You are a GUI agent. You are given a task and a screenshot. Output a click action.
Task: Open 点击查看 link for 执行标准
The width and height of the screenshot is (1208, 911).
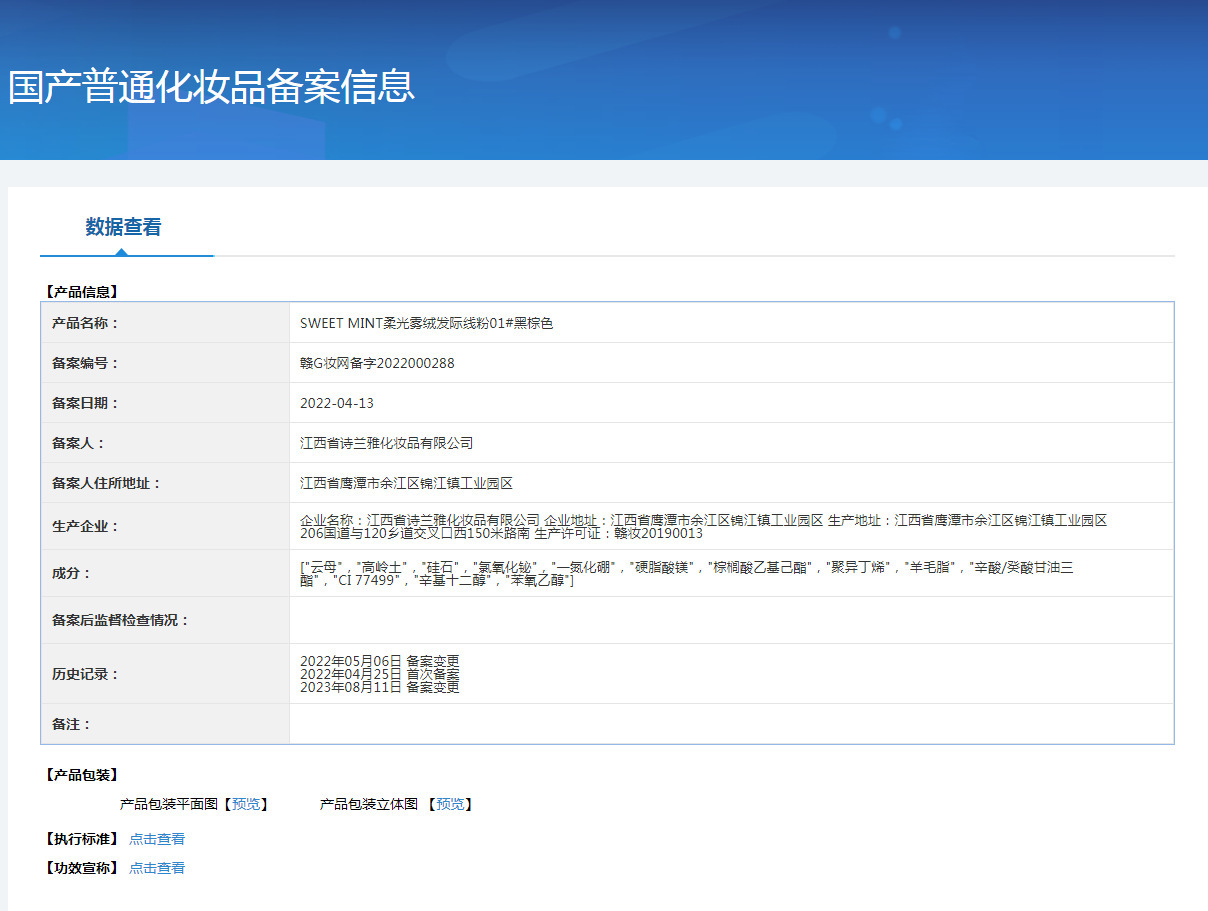157,839
